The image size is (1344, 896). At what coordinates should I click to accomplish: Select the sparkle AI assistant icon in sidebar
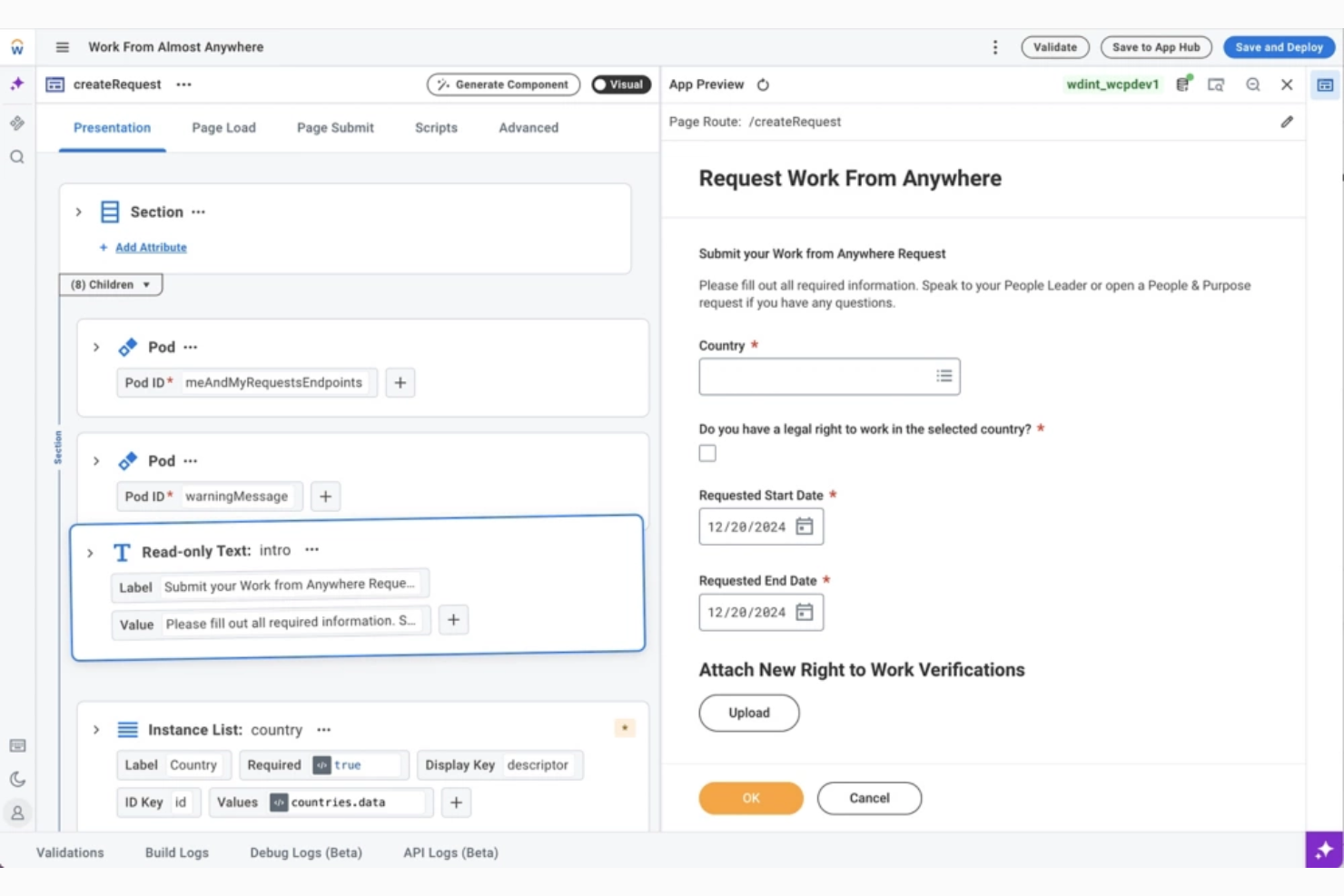click(x=16, y=83)
